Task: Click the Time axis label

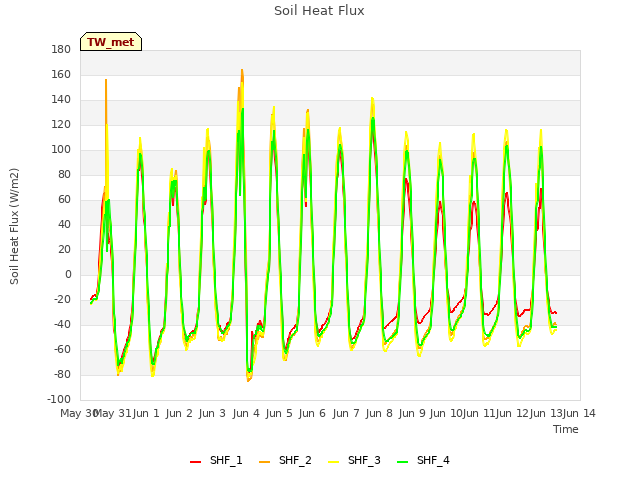Action: pyautogui.click(x=566, y=429)
